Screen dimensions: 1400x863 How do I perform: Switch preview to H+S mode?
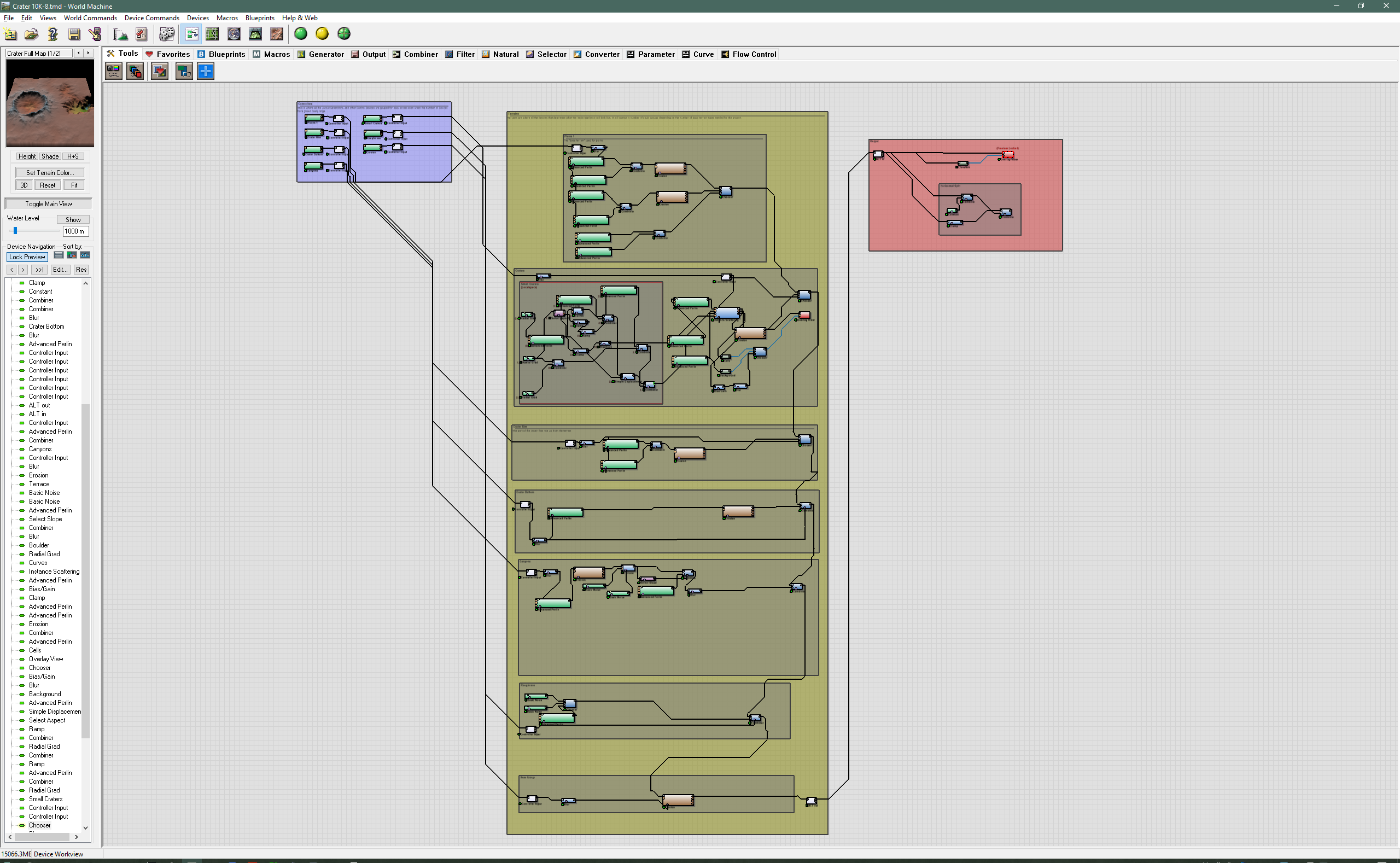point(73,156)
